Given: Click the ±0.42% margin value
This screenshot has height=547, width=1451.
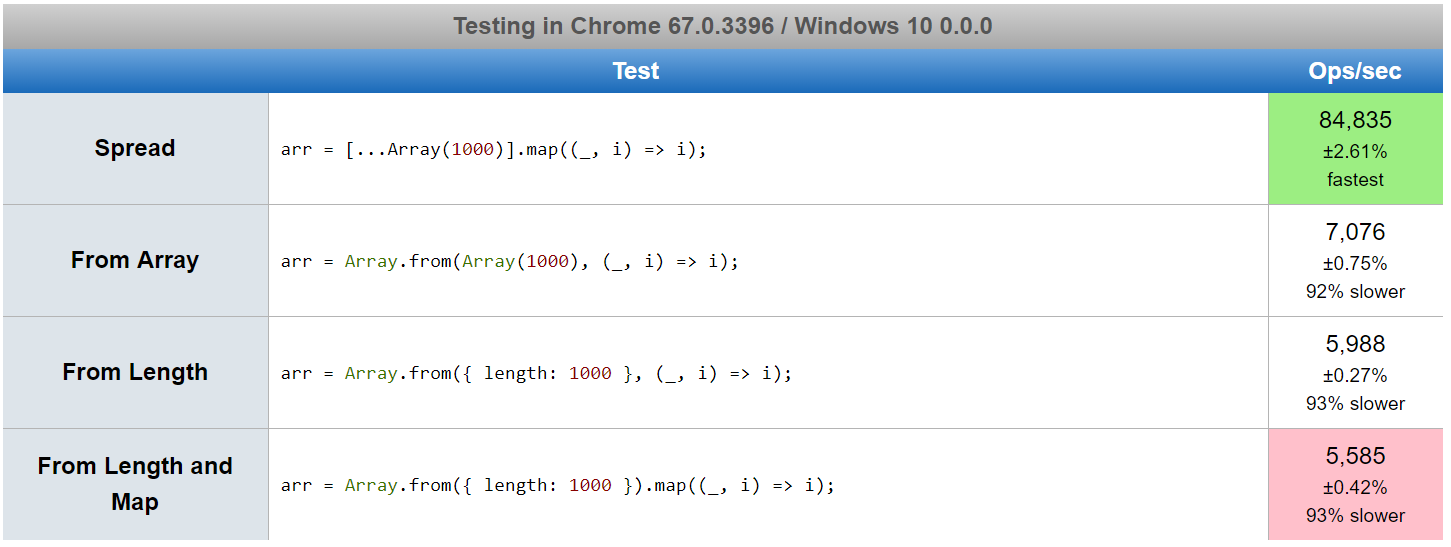Looking at the screenshot, I should click(x=1355, y=488).
